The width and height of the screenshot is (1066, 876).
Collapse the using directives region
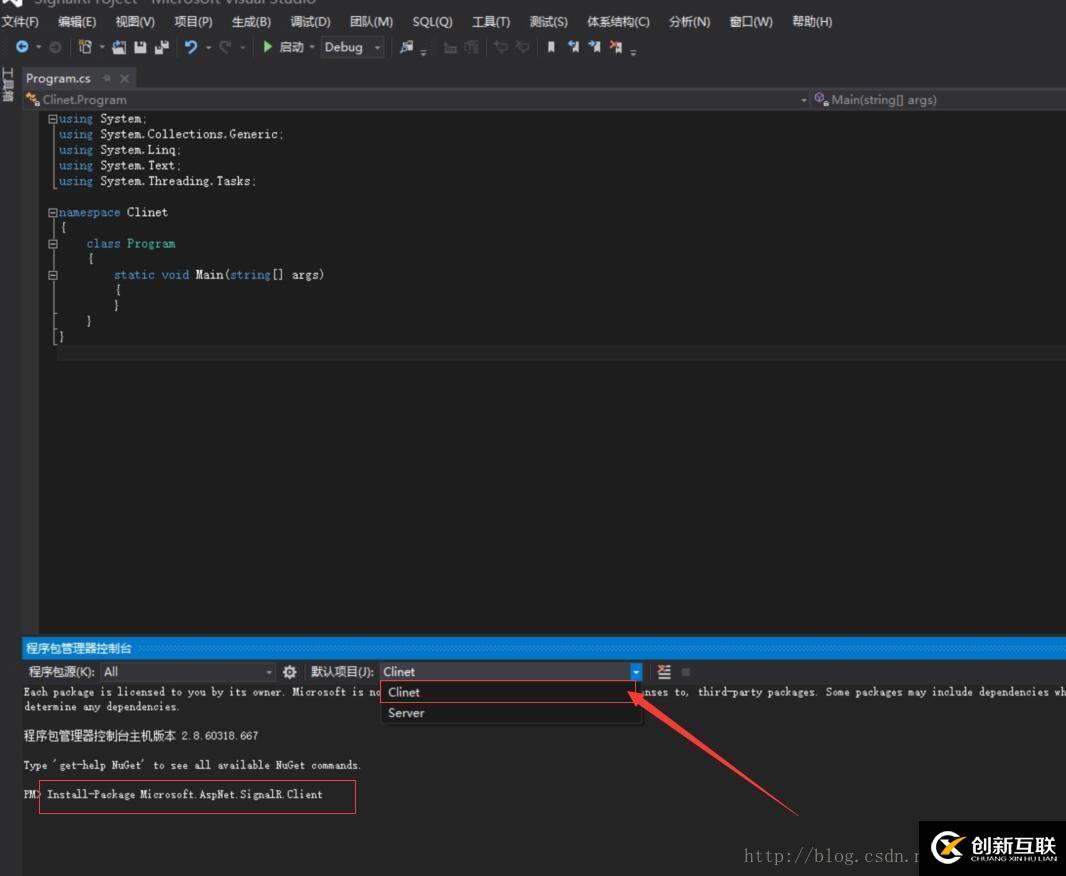tap(52, 119)
